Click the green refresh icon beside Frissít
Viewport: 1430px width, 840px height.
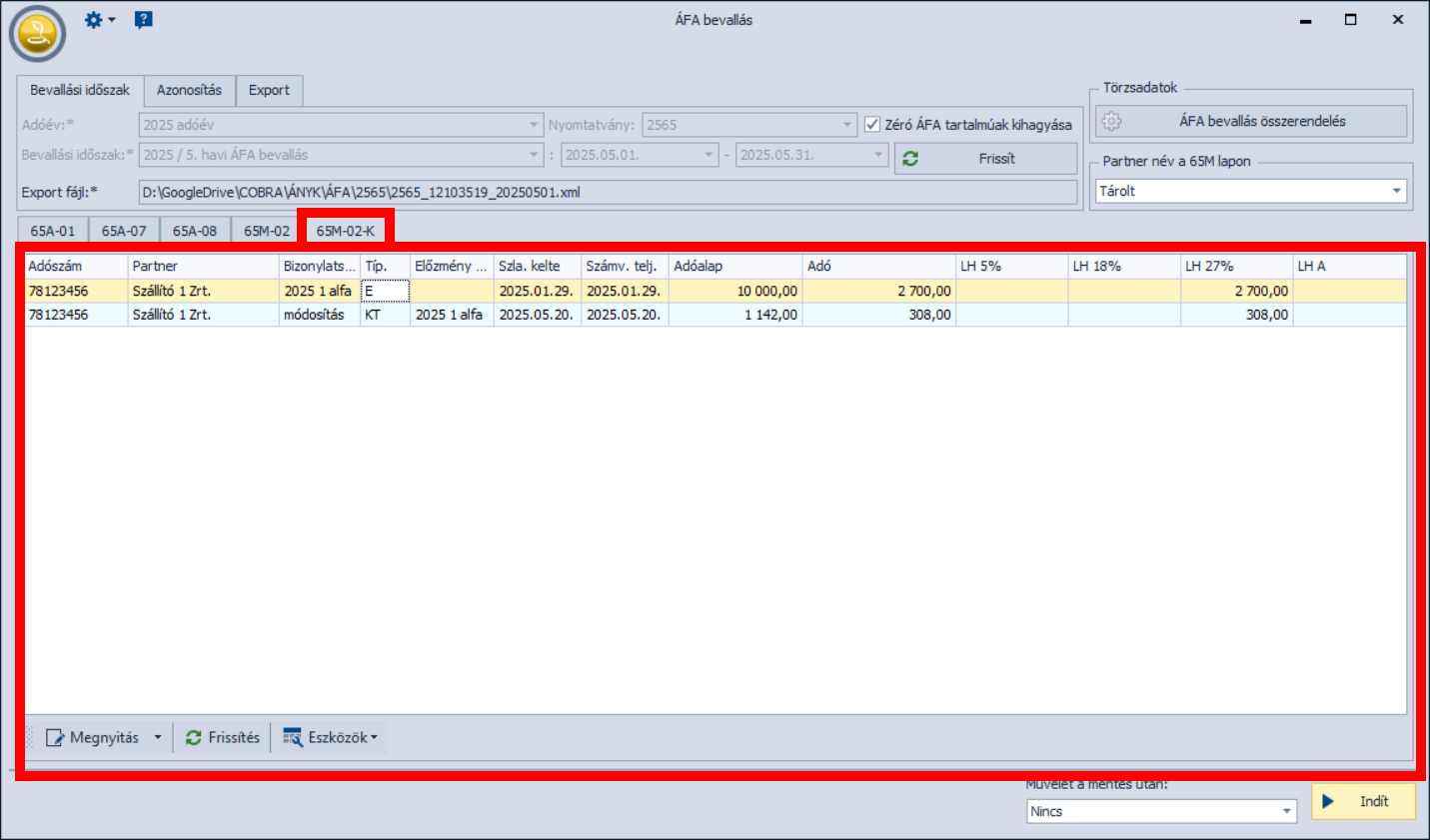pos(910,159)
